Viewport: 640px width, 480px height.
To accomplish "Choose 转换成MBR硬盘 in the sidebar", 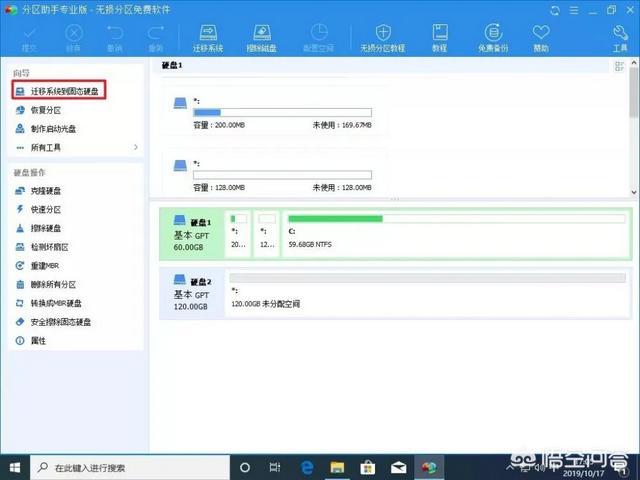I will click(x=56, y=303).
